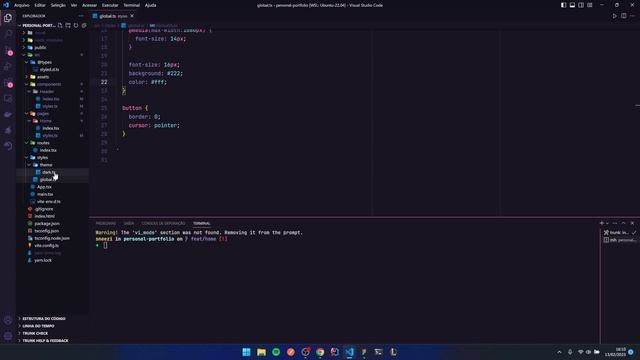Open launch profile dropdown beside new terminal
The height and width of the screenshot is (360, 640).
[607, 223]
